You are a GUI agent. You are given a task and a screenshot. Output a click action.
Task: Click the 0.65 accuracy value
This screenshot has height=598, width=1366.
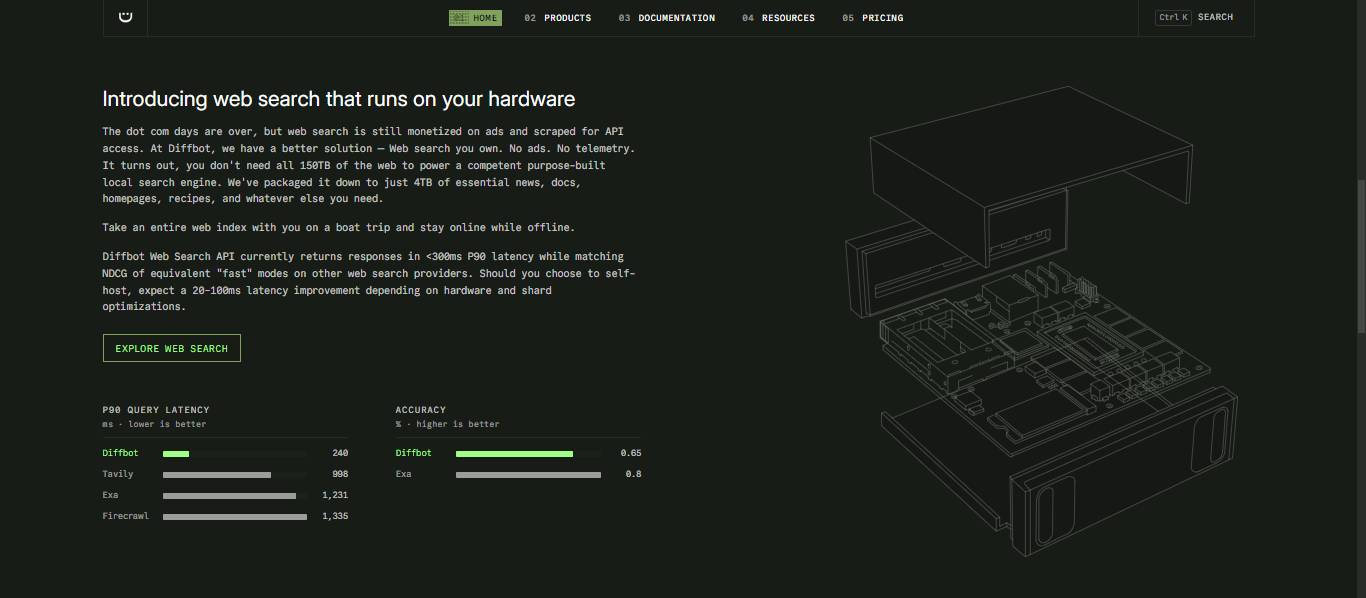(x=631, y=453)
